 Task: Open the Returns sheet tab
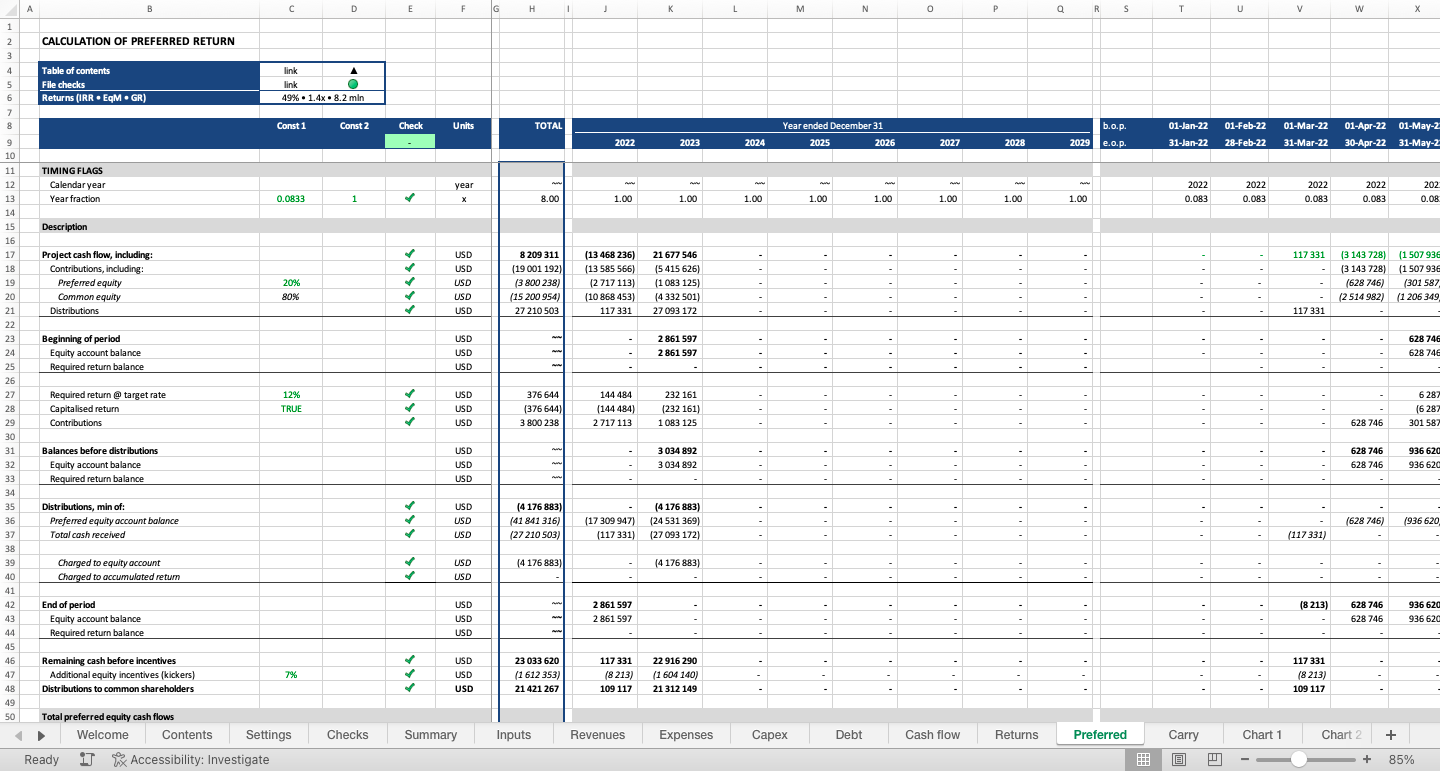[x=1017, y=735]
